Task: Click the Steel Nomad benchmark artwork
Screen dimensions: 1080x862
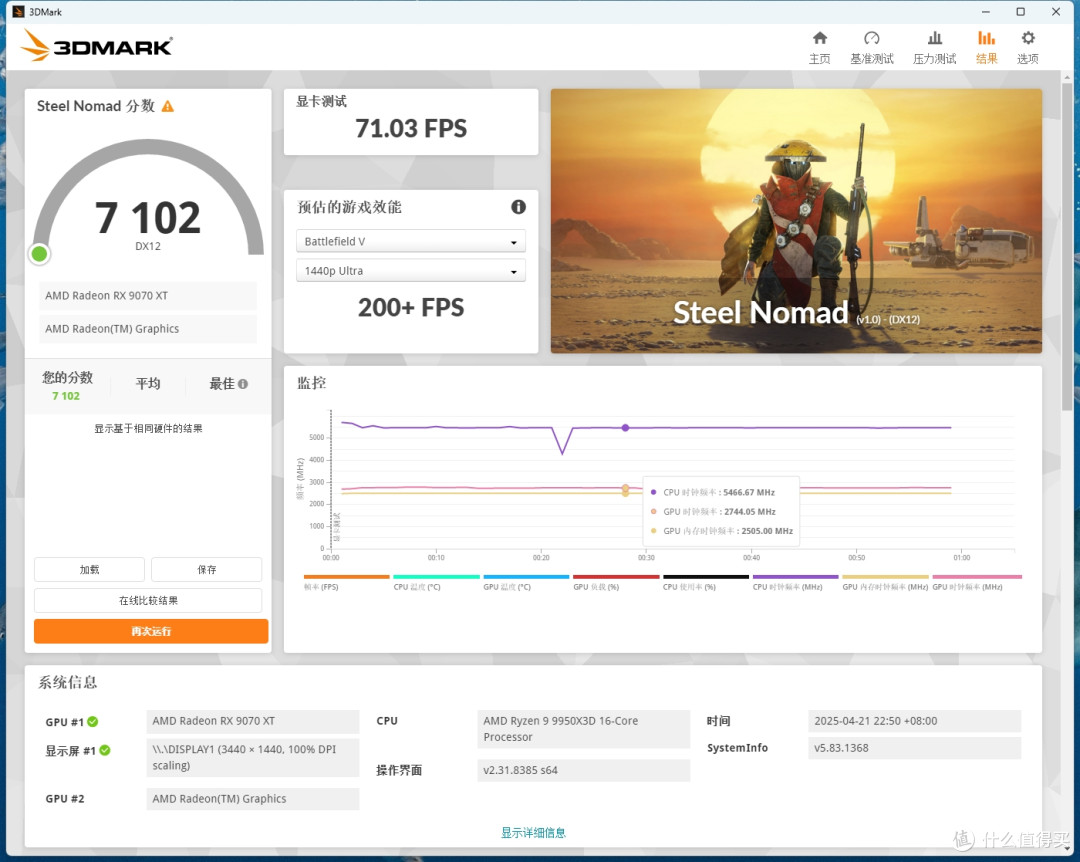Action: click(x=796, y=220)
